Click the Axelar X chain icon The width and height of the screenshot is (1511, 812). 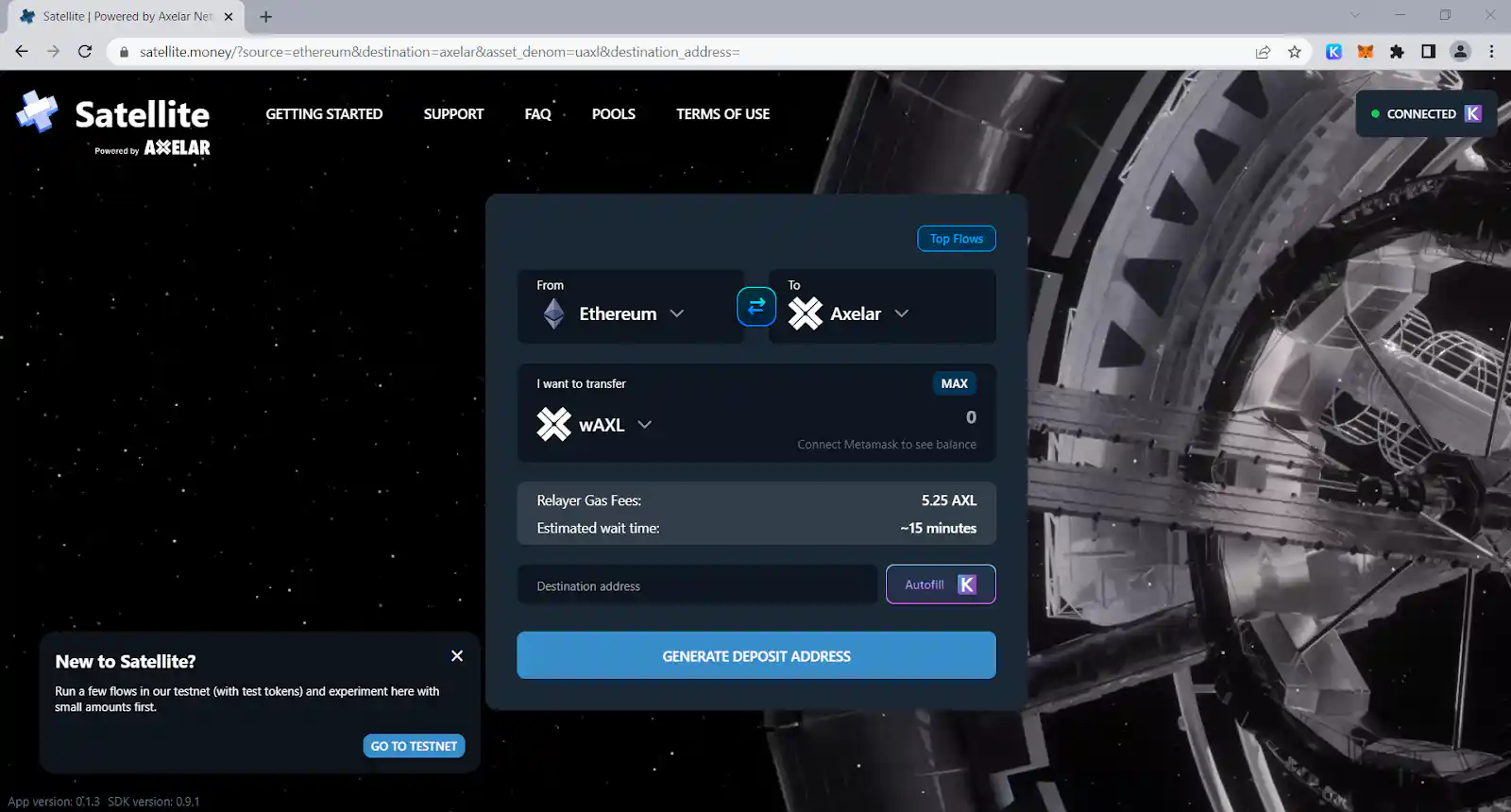pos(806,313)
